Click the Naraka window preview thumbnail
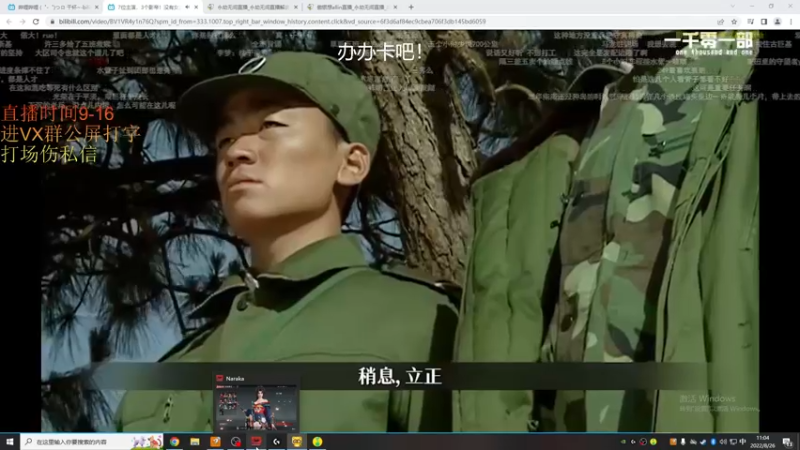Screen dimensions: 800x450 pyautogui.click(x=256, y=407)
